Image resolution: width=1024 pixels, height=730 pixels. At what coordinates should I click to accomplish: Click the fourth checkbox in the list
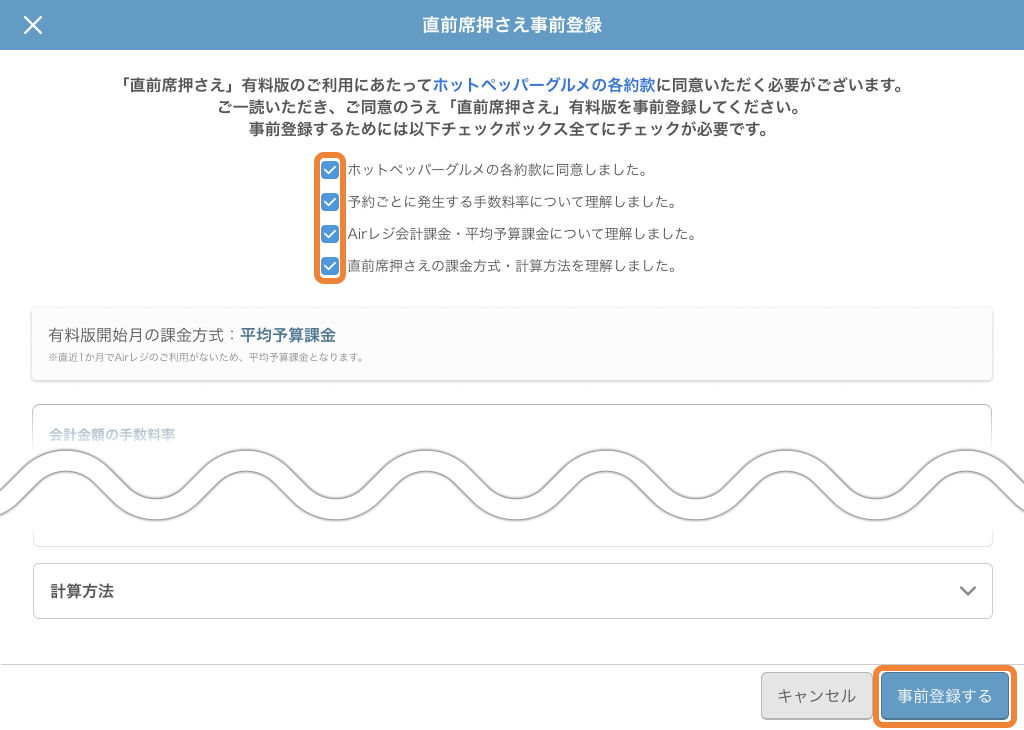(x=328, y=266)
